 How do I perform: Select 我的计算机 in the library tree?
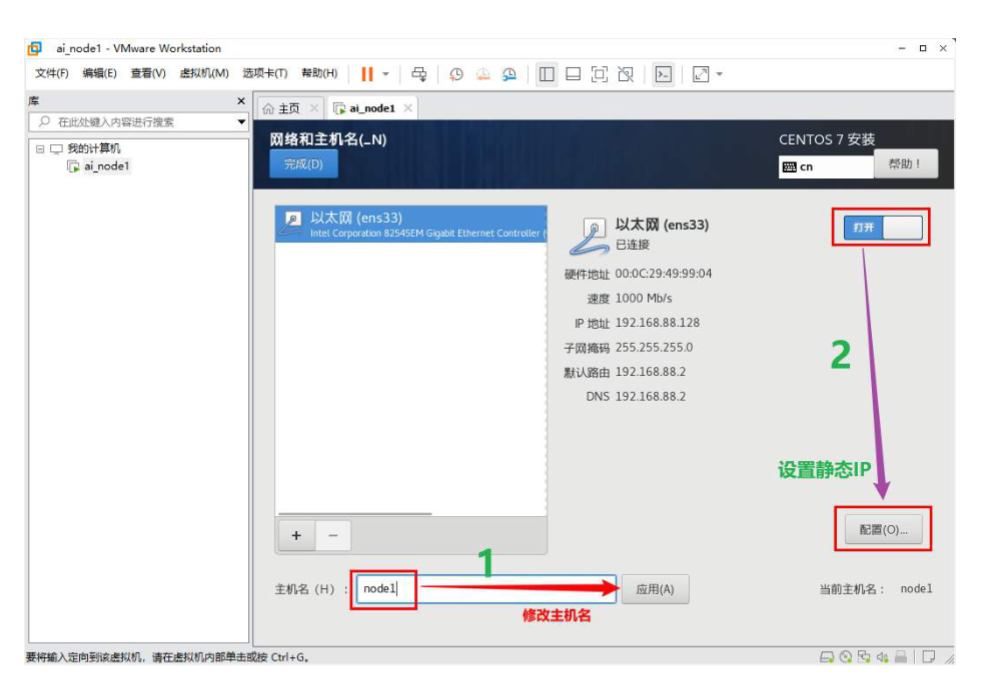tap(94, 149)
